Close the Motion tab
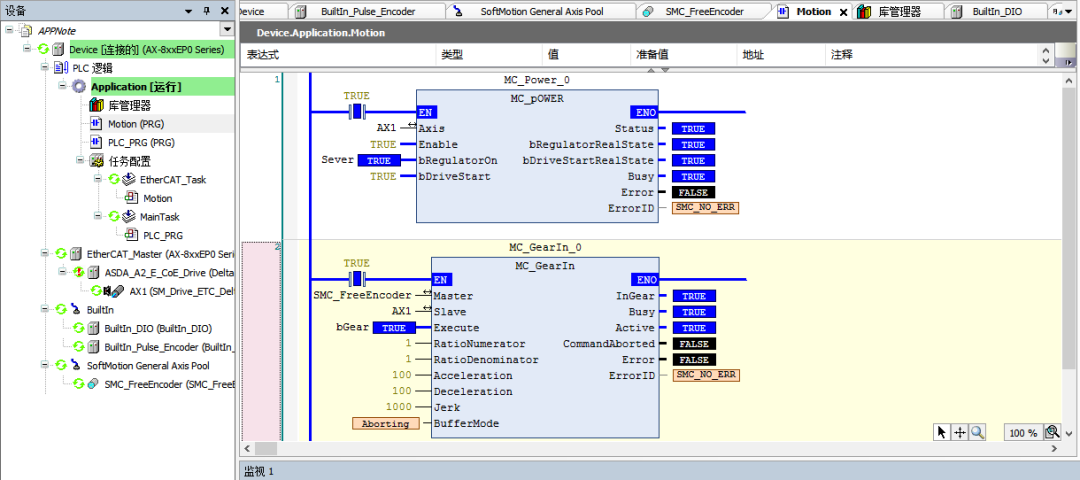Viewport: 1080px width, 480px height. click(843, 12)
